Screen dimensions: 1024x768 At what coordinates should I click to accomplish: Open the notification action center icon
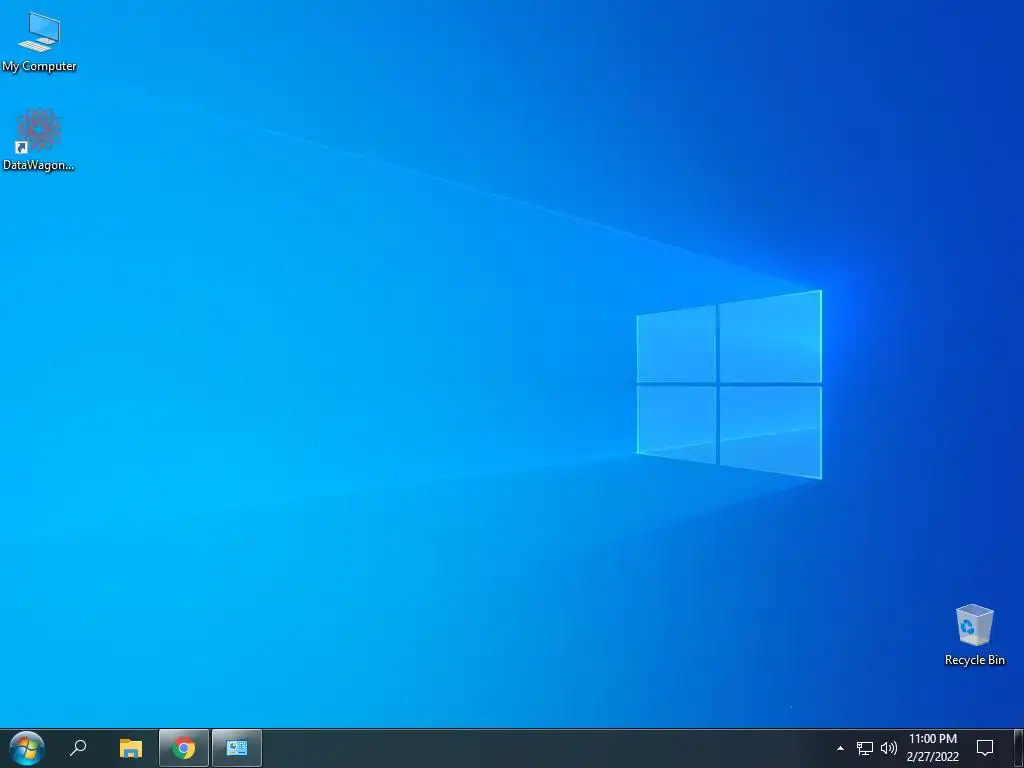pos(985,748)
